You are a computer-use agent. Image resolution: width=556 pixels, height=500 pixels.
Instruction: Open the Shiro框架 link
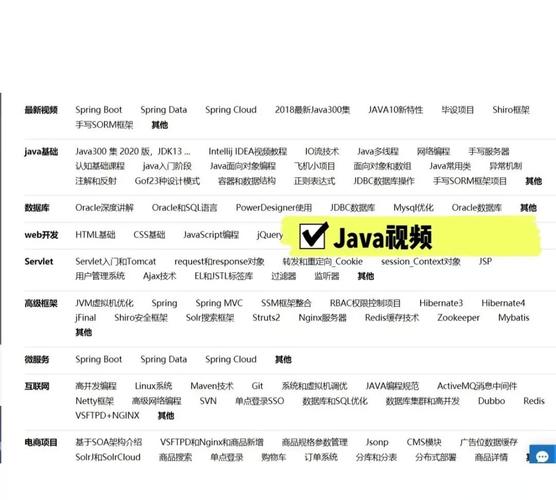[x=511, y=110]
